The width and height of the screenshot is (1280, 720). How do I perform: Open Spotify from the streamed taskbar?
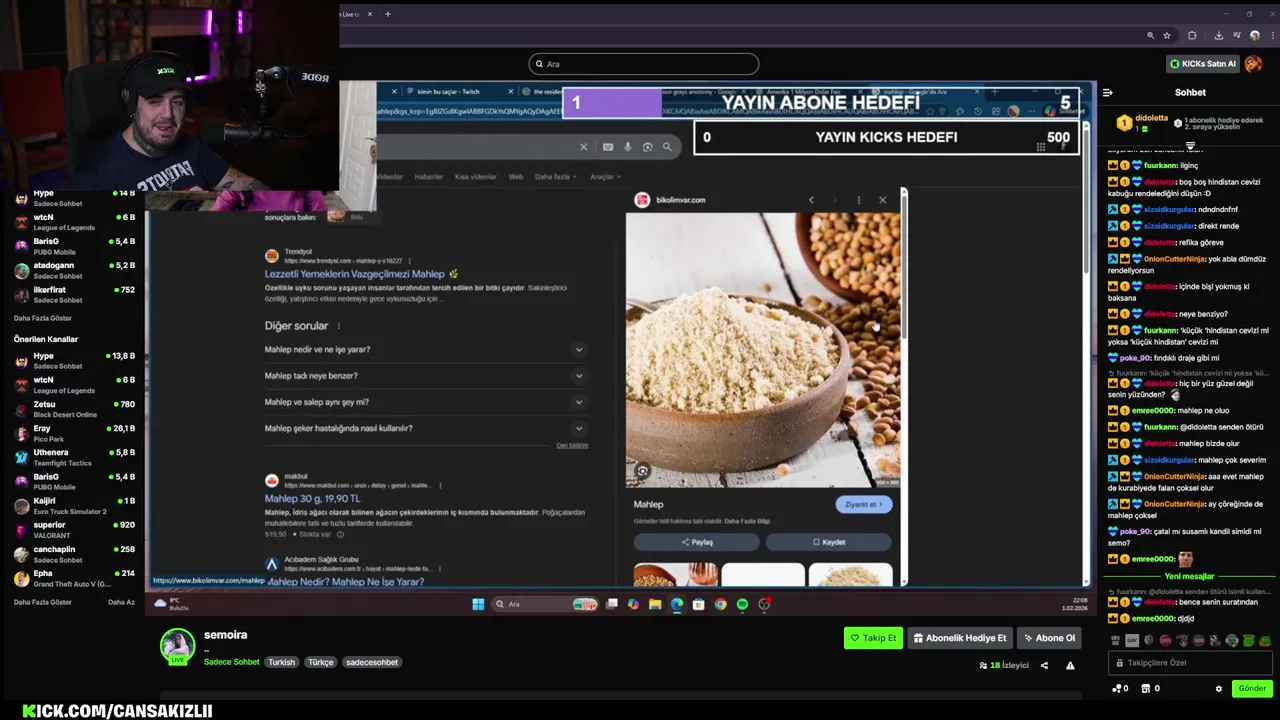pyautogui.click(x=742, y=604)
